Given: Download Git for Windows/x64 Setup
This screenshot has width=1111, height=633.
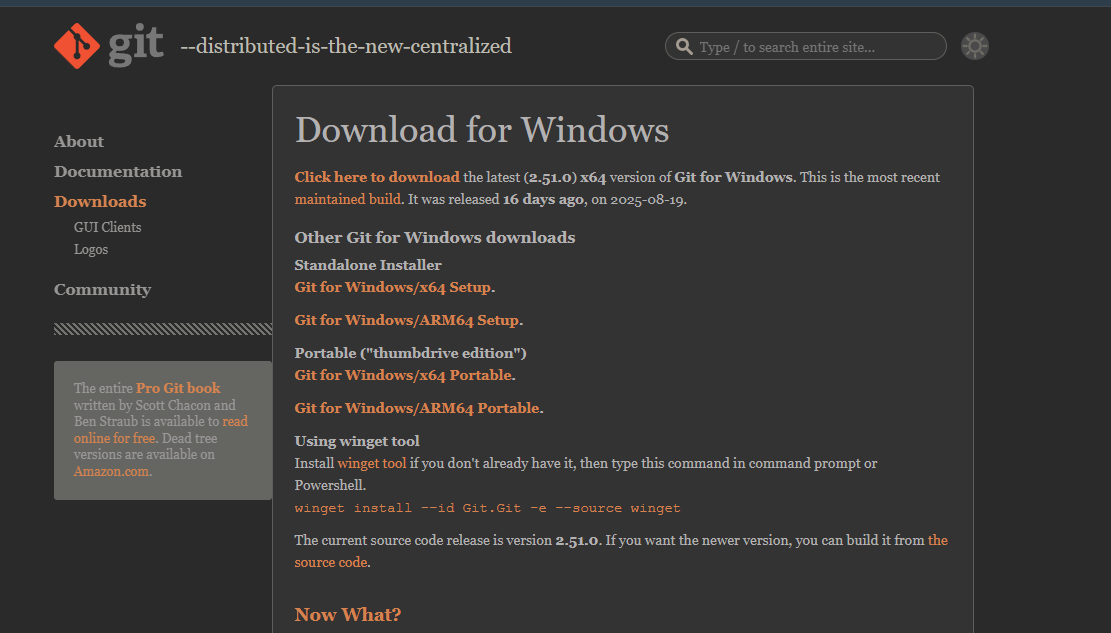Looking at the screenshot, I should (x=393, y=287).
